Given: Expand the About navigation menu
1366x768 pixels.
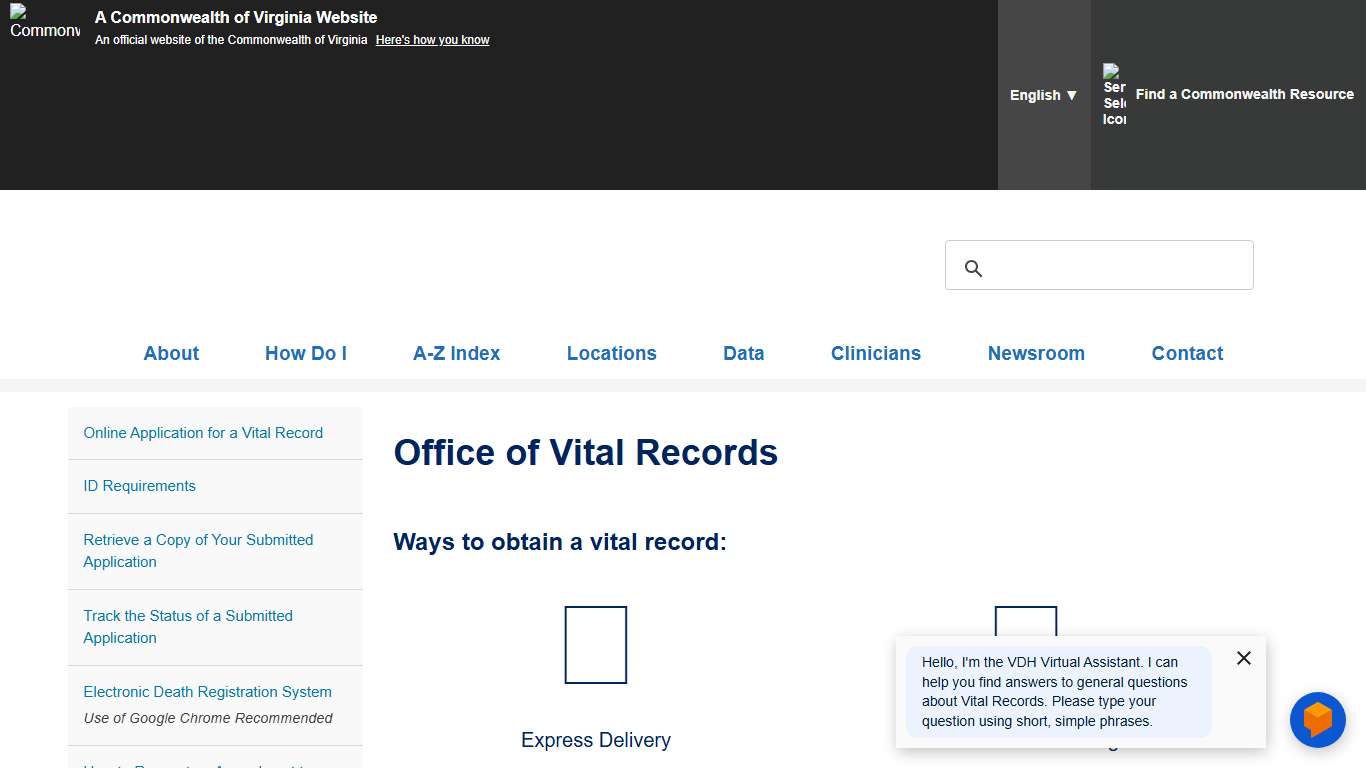Looking at the screenshot, I should pyautogui.click(x=171, y=353).
